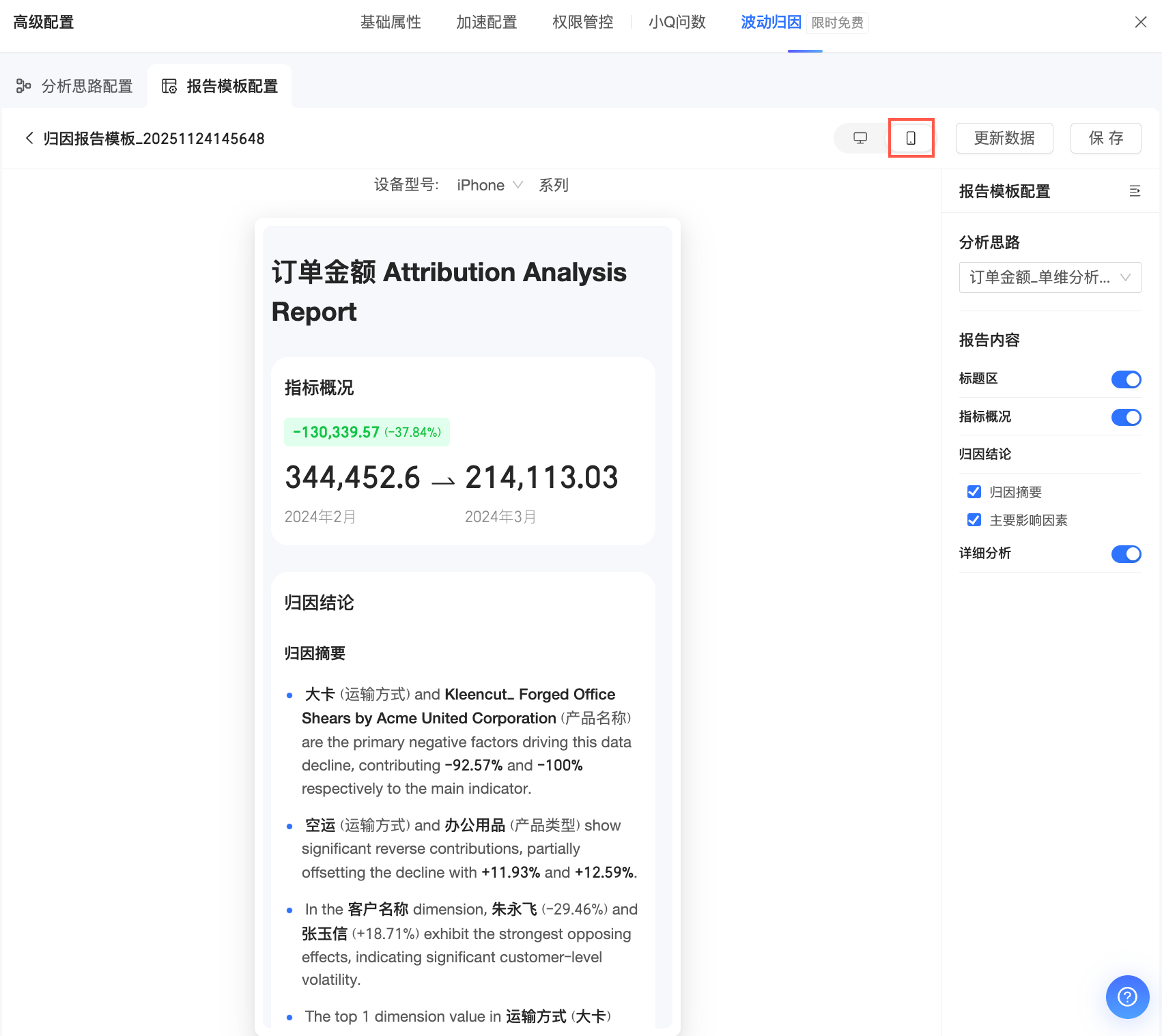Click the -130,339.57 change badge
Image resolution: width=1162 pixels, height=1036 pixels.
[x=367, y=432]
